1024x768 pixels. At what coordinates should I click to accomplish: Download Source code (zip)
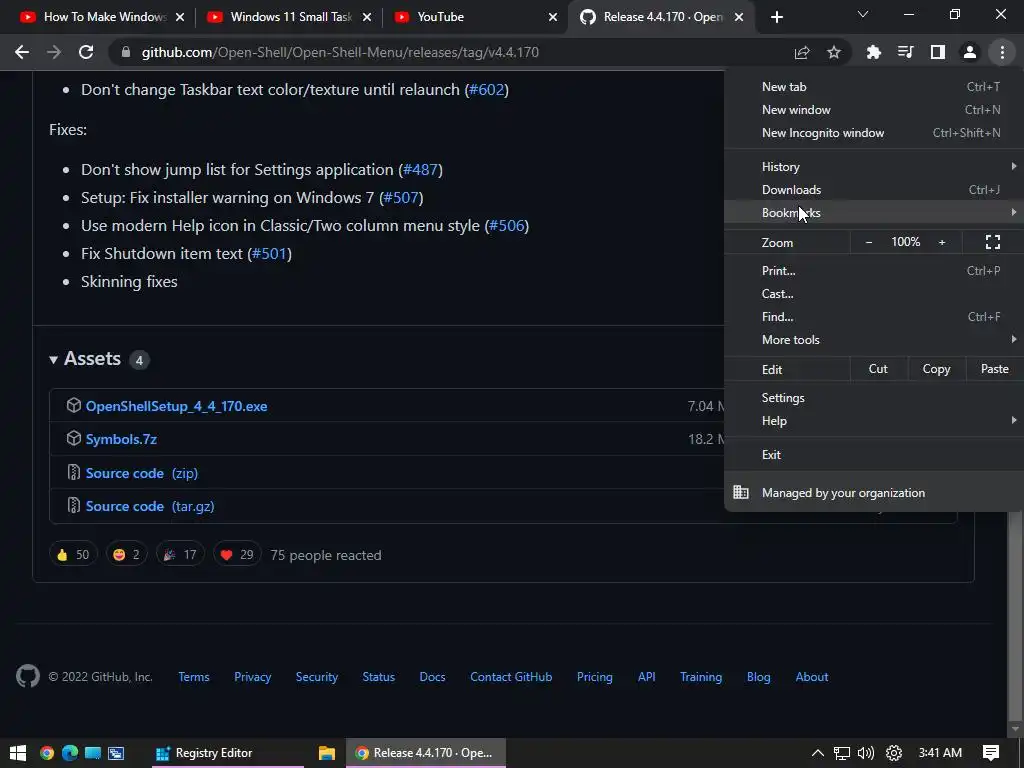pos(142,473)
